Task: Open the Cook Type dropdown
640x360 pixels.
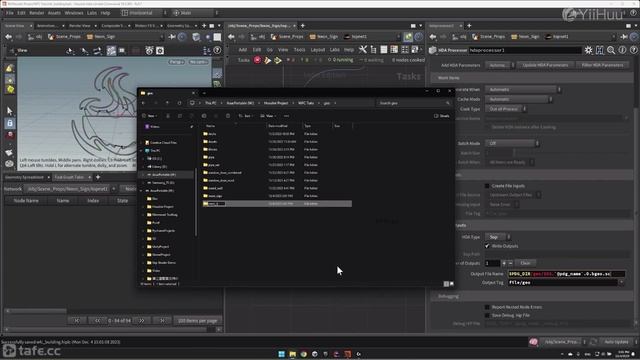Action: point(505,109)
